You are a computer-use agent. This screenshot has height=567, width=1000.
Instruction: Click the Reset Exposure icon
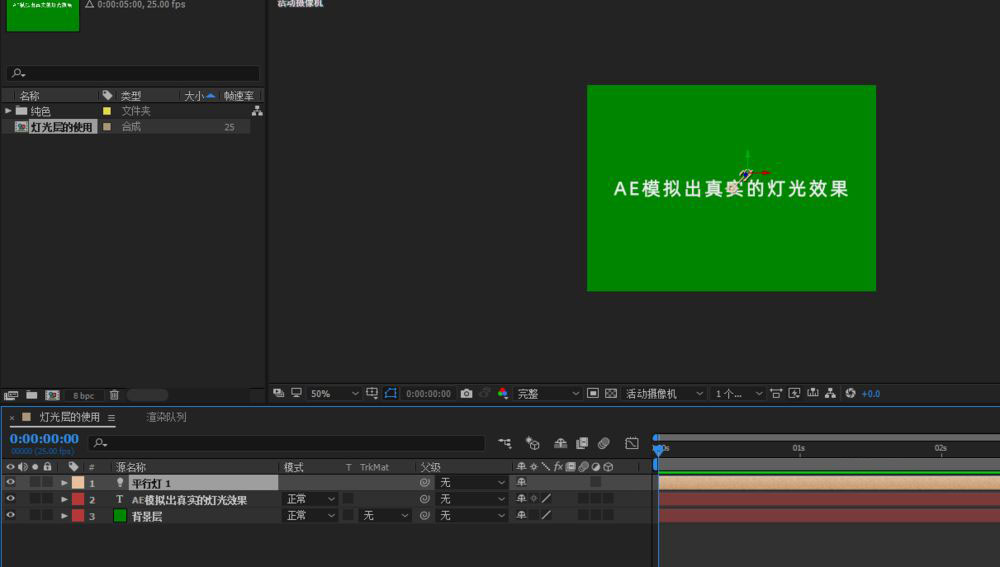point(850,394)
